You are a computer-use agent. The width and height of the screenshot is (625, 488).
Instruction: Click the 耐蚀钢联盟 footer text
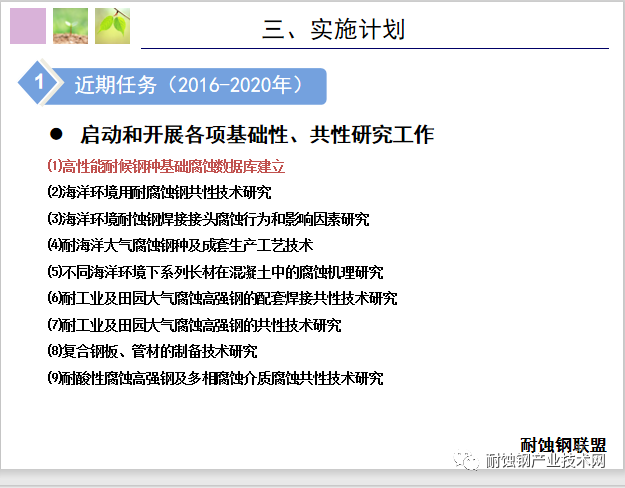point(563,444)
